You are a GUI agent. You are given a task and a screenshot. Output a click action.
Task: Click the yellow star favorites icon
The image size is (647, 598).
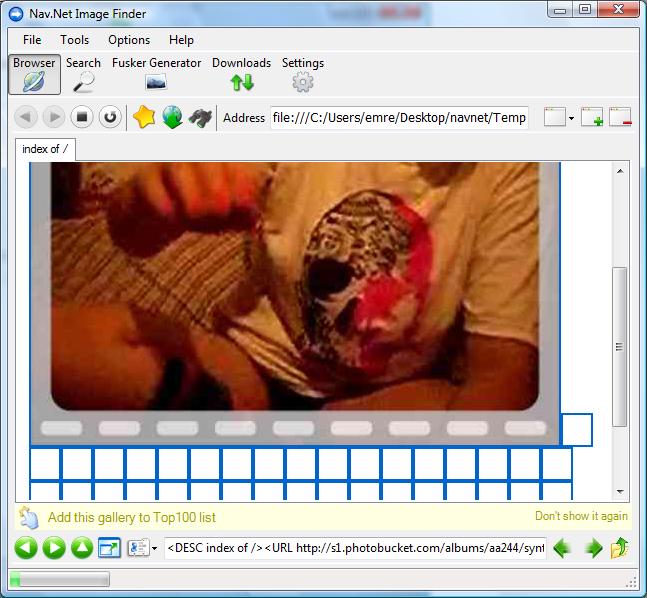(144, 118)
